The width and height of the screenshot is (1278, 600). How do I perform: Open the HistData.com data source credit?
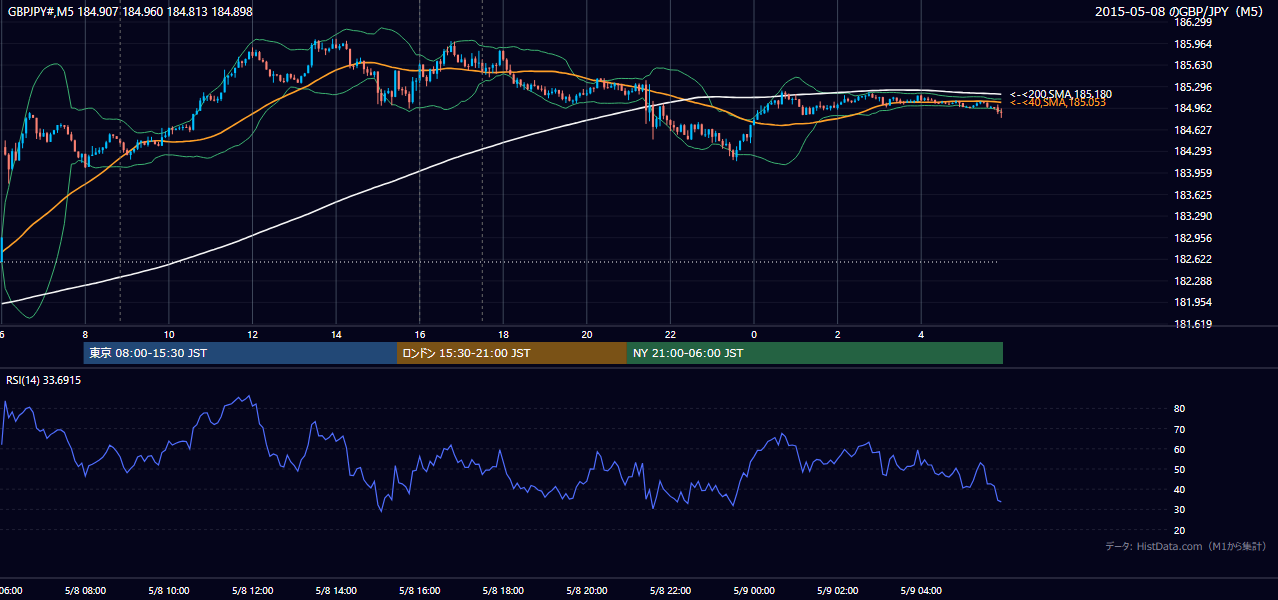point(1185,546)
